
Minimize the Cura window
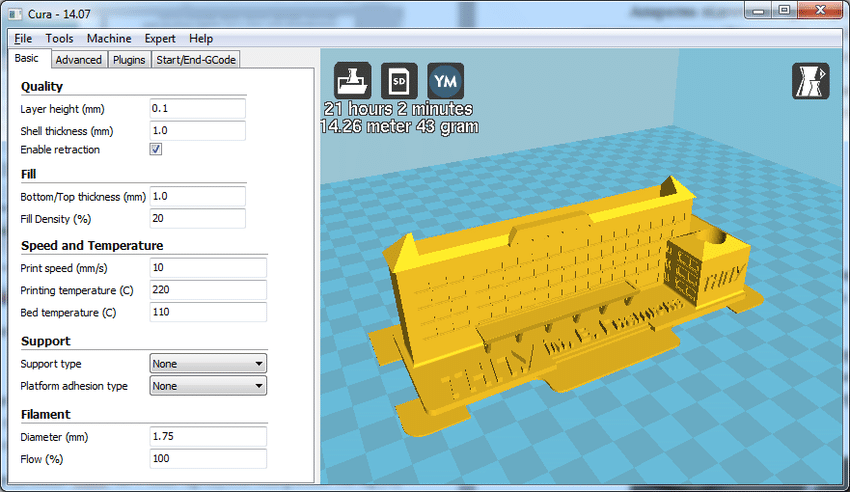pyautogui.click(x=759, y=10)
